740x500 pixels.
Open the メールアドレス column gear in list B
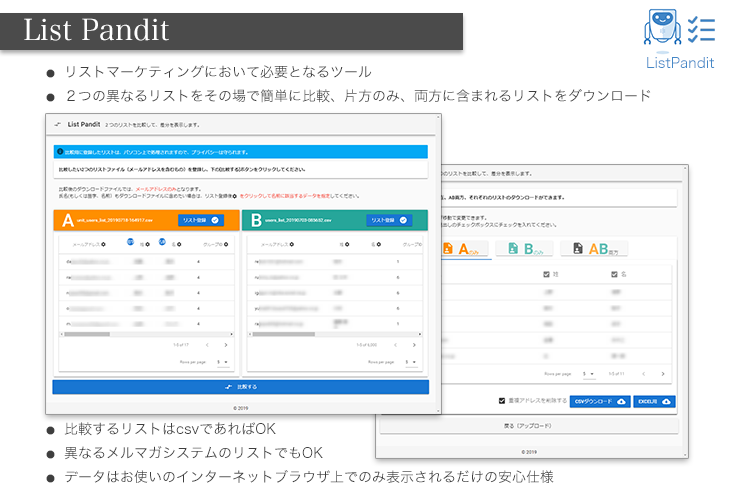(292, 245)
